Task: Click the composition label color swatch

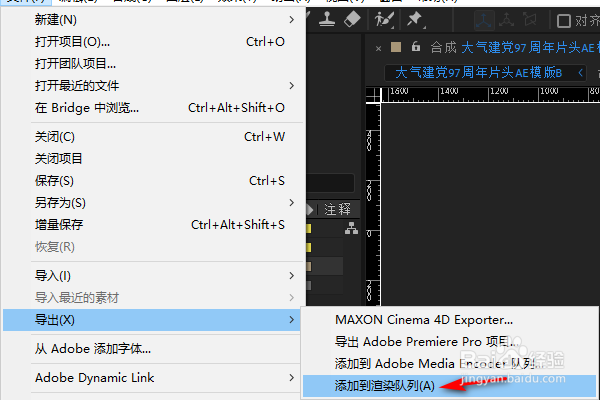Action: click(x=396, y=47)
